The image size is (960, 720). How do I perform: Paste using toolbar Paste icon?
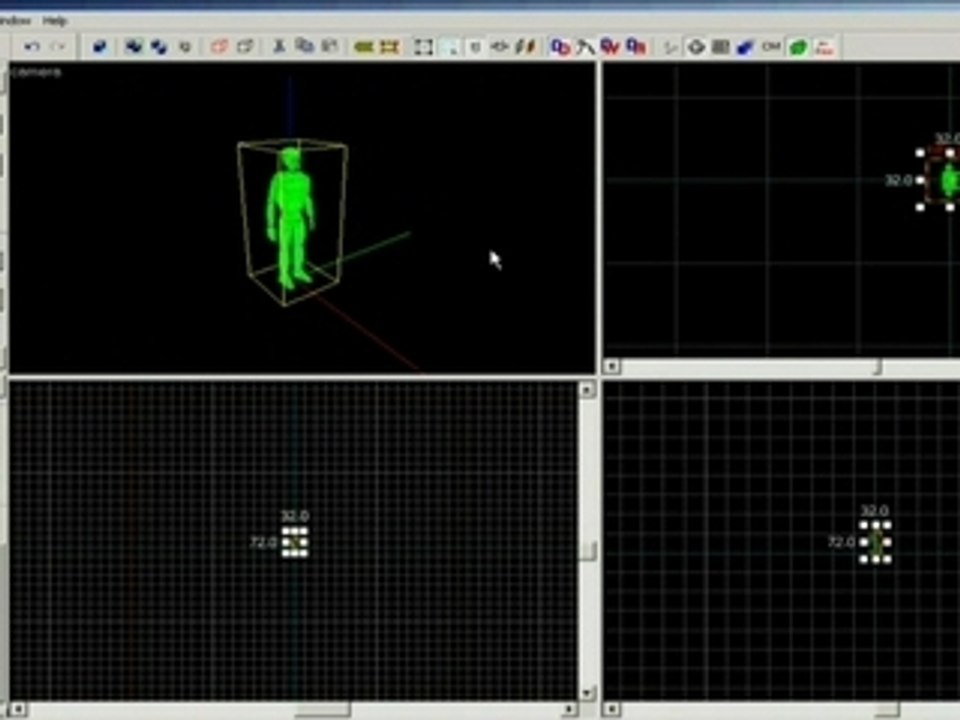(x=330, y=47)
